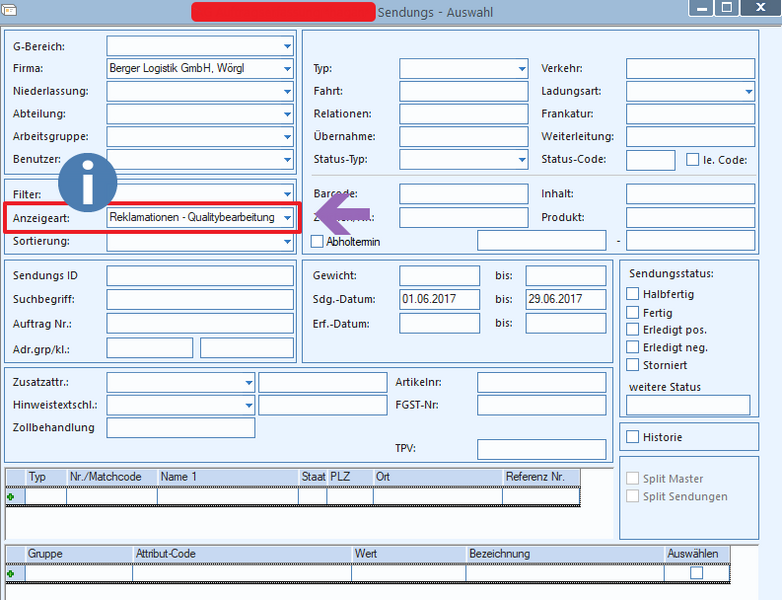Click the weitere Status input field
The height and width of the screenshot is (600, 782).
pyautogui.click(x=688, y=405)
